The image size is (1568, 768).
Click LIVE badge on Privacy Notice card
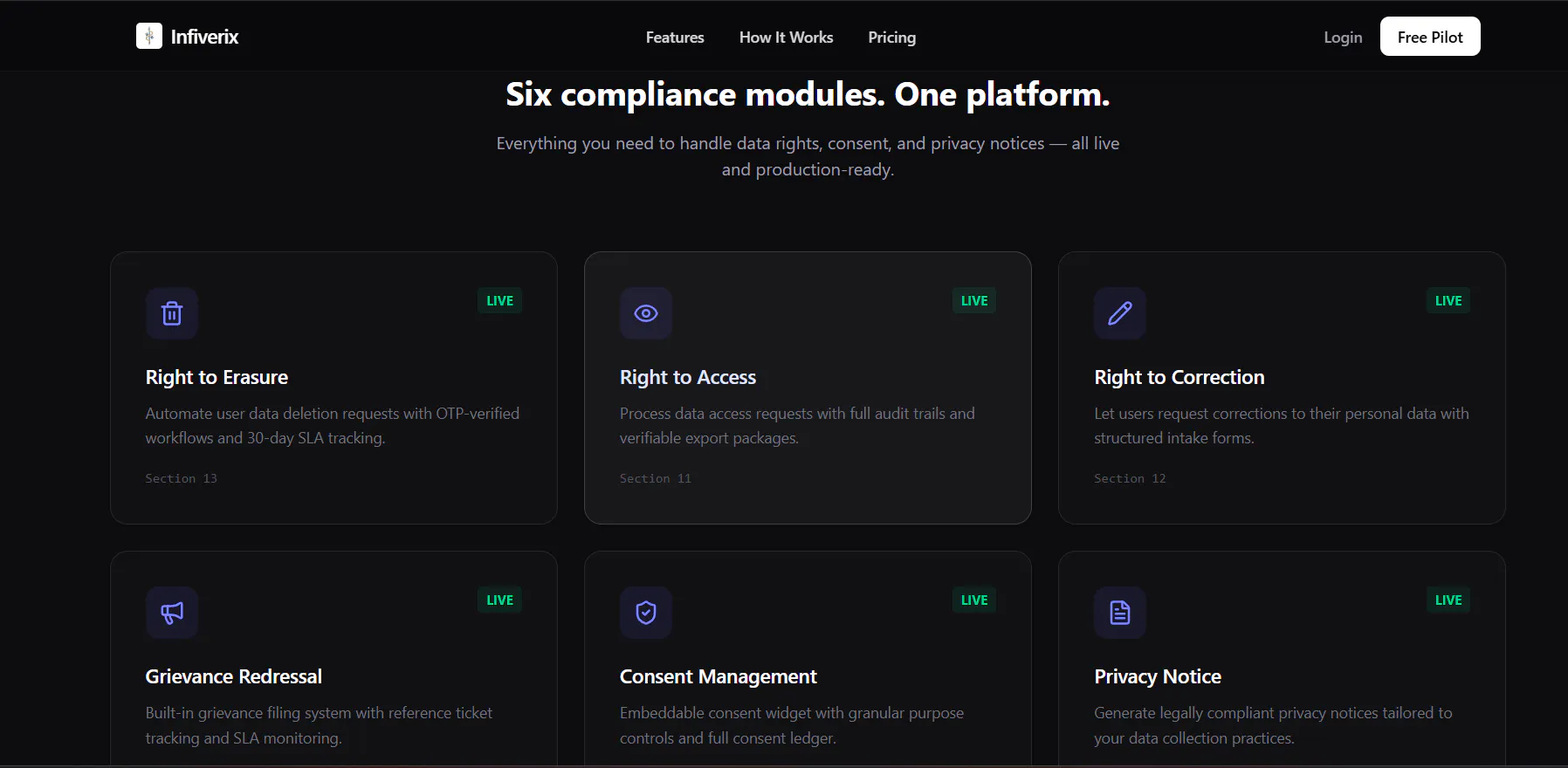(x=1448, y=600)
